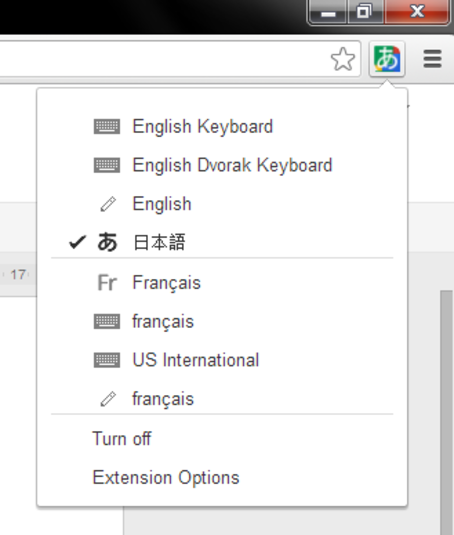Choose US International keyboard
This screenshot has height=535, width=454.
tap(222, 360)
